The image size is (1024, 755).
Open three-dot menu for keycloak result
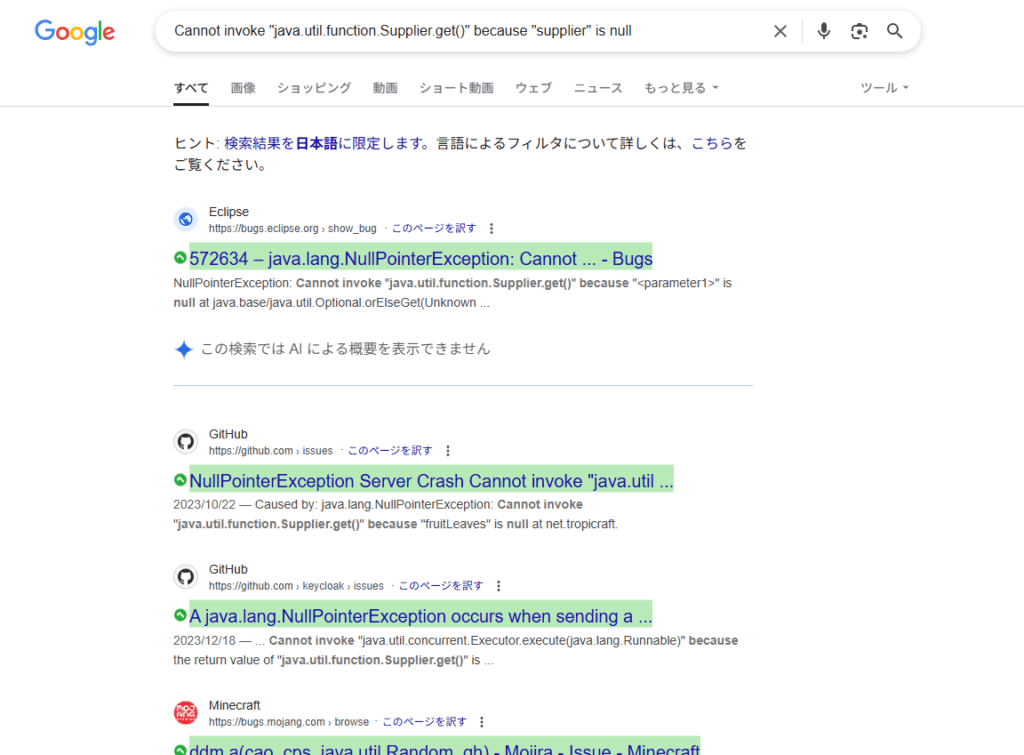coord(498,586)
